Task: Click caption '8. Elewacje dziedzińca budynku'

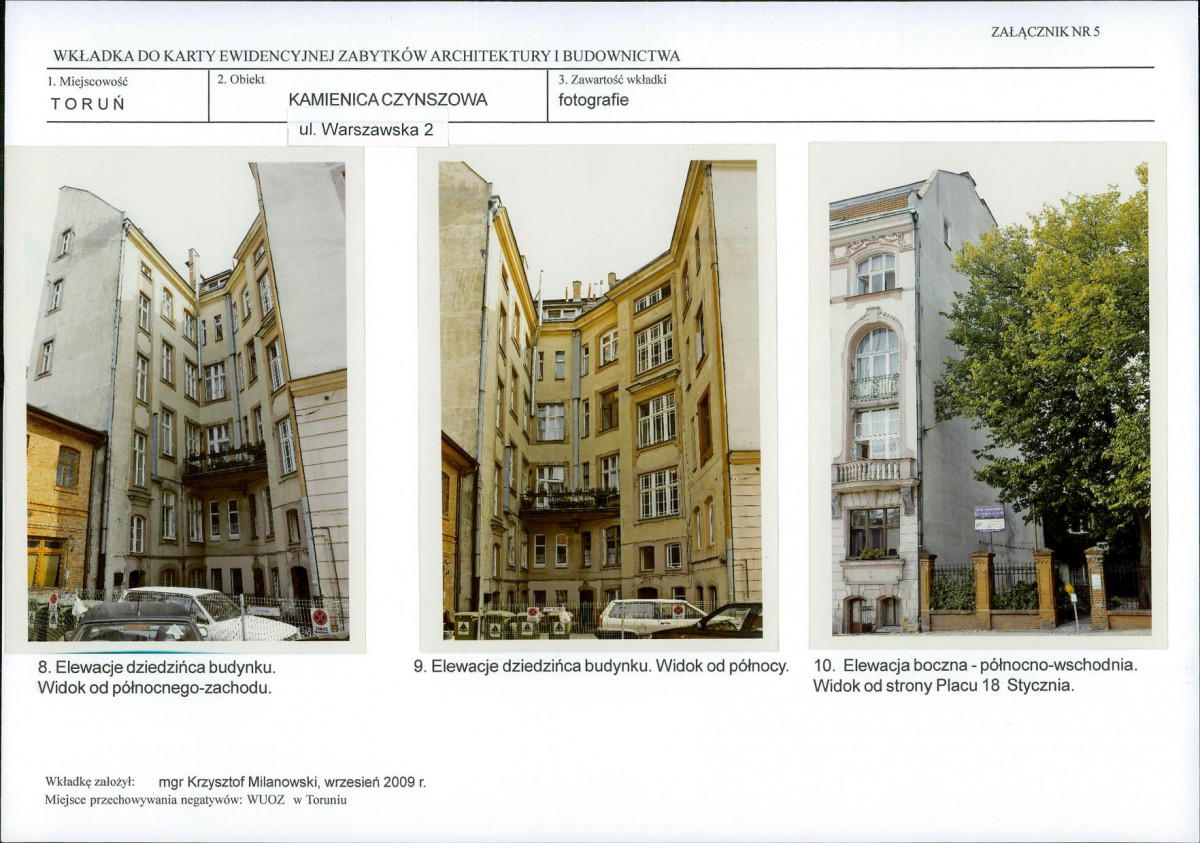Action: (155, 666)
